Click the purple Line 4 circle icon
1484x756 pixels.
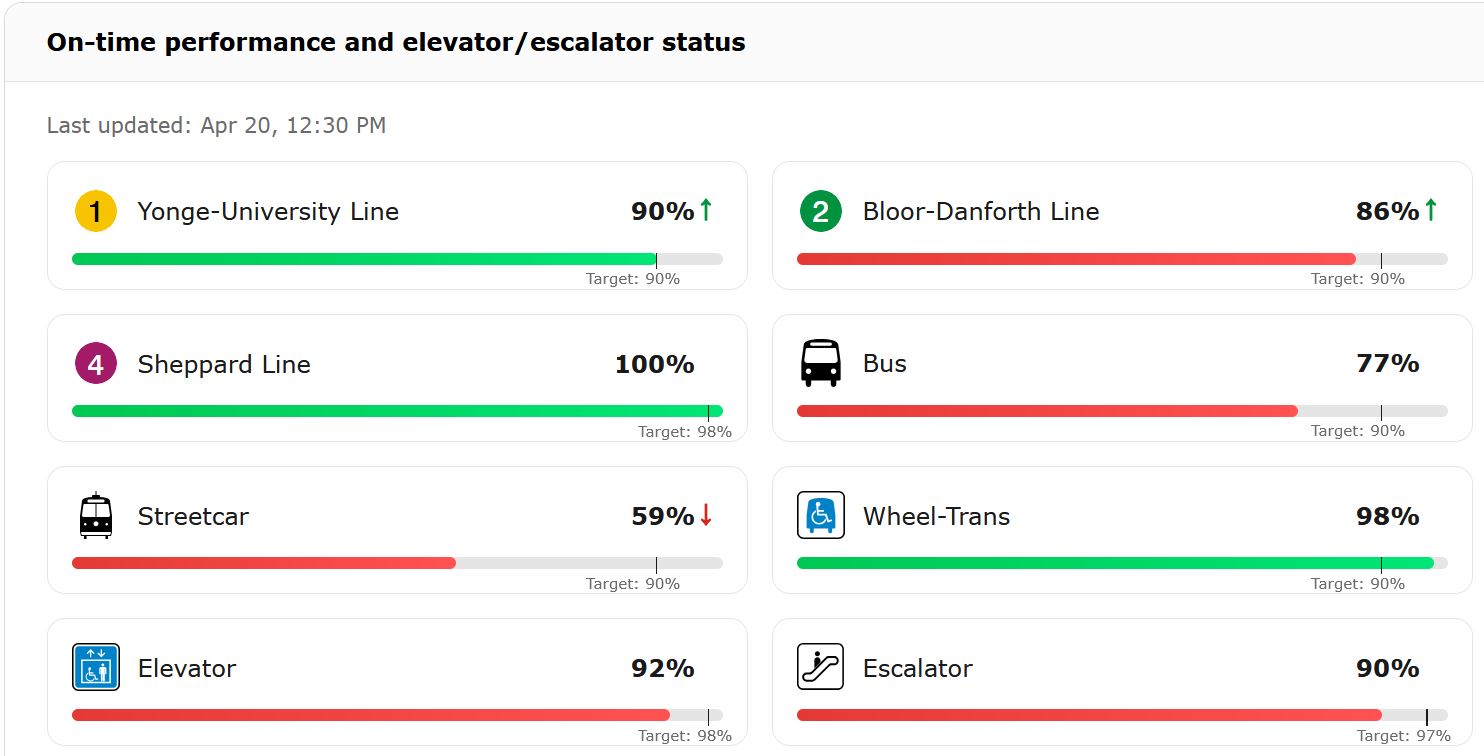[x=96, y=364]
